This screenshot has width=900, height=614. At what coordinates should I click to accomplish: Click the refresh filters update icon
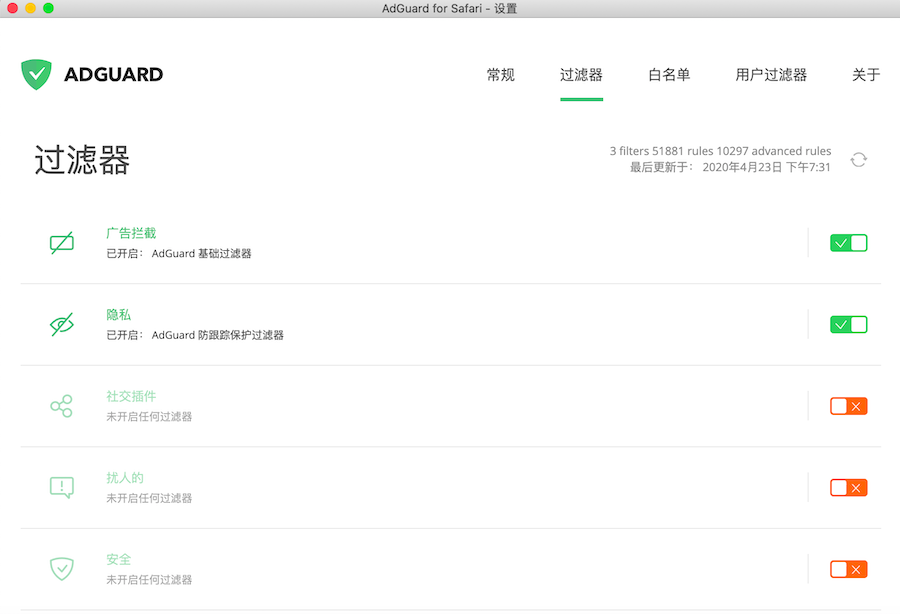click(x=859, y=160)
